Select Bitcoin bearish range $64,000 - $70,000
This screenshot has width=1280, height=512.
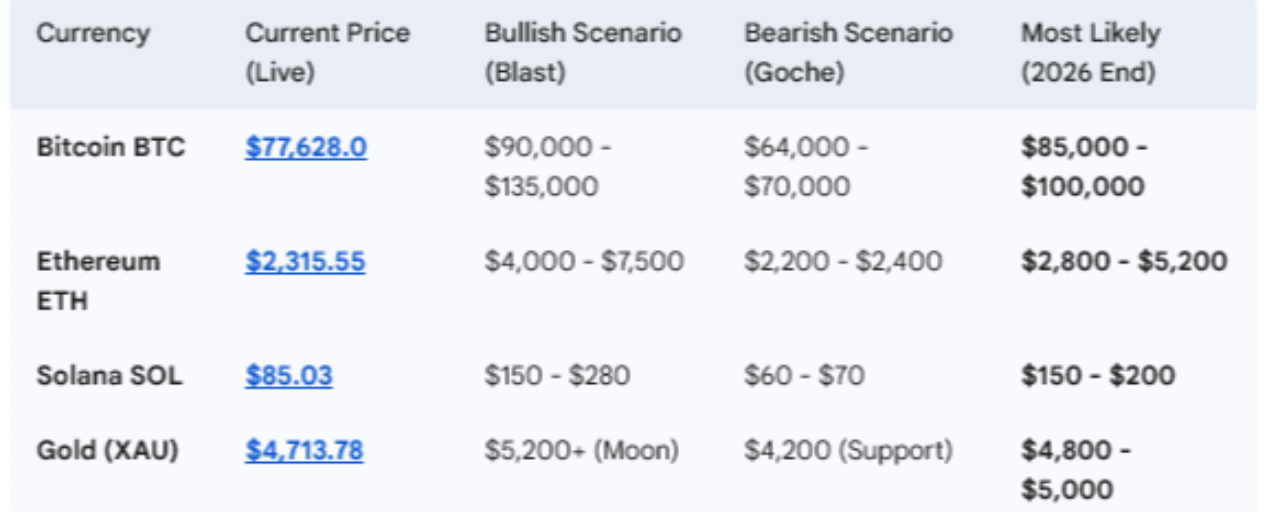click(806, 167)
